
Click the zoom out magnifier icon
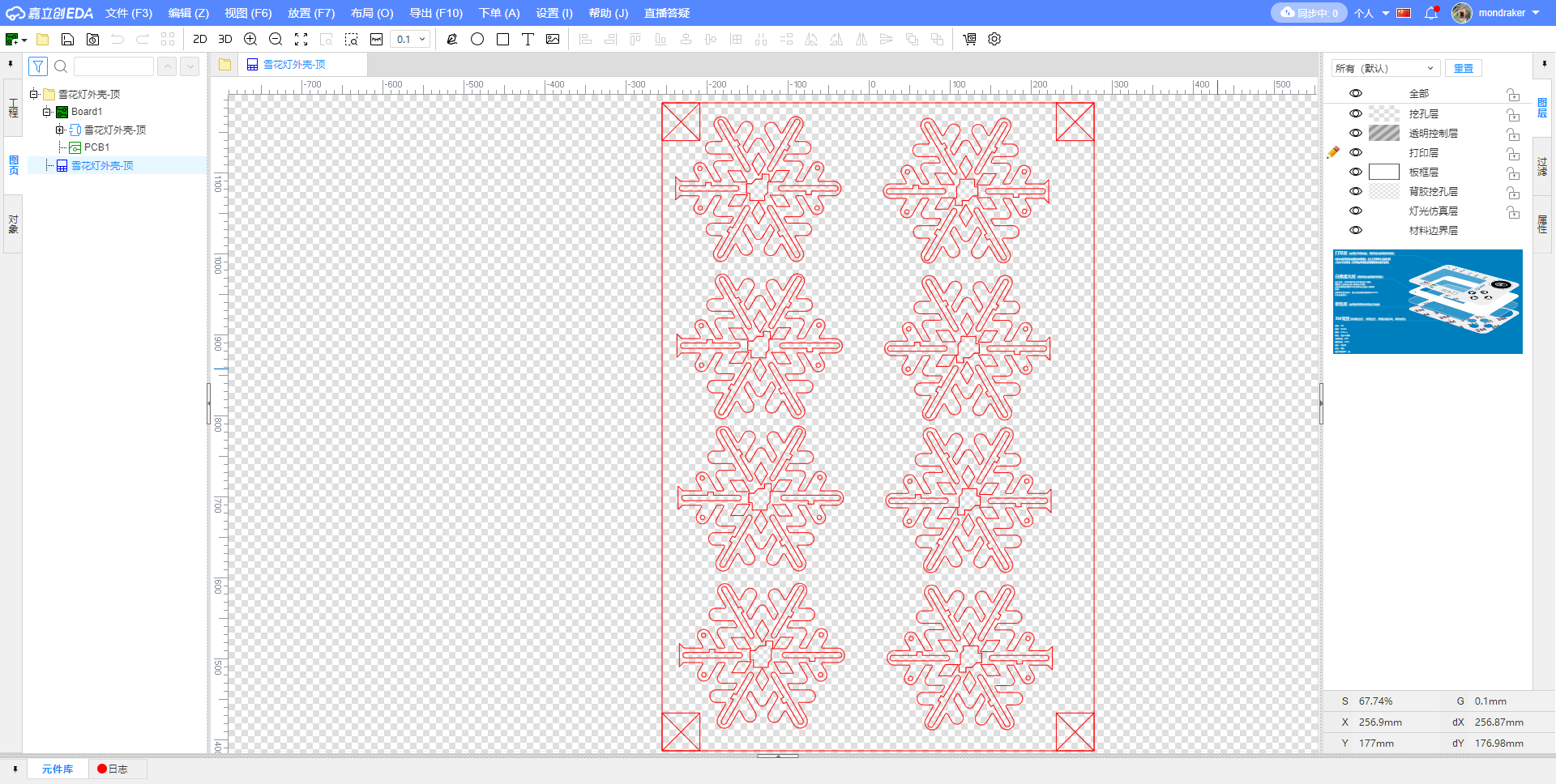click(x=276, y=39)
